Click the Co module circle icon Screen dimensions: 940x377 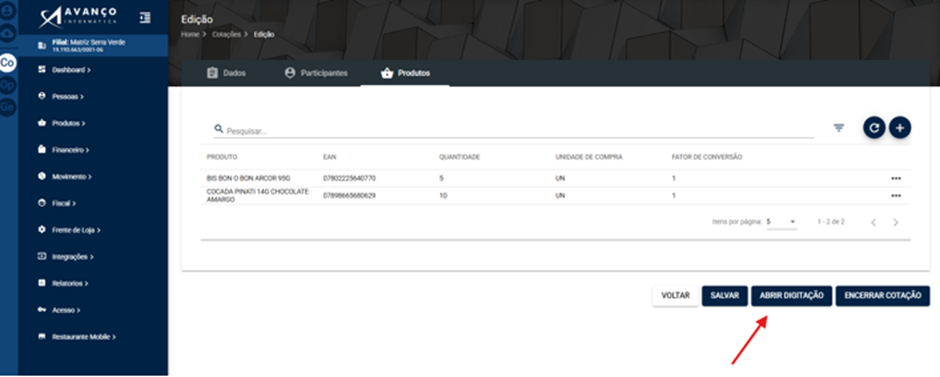8,64
